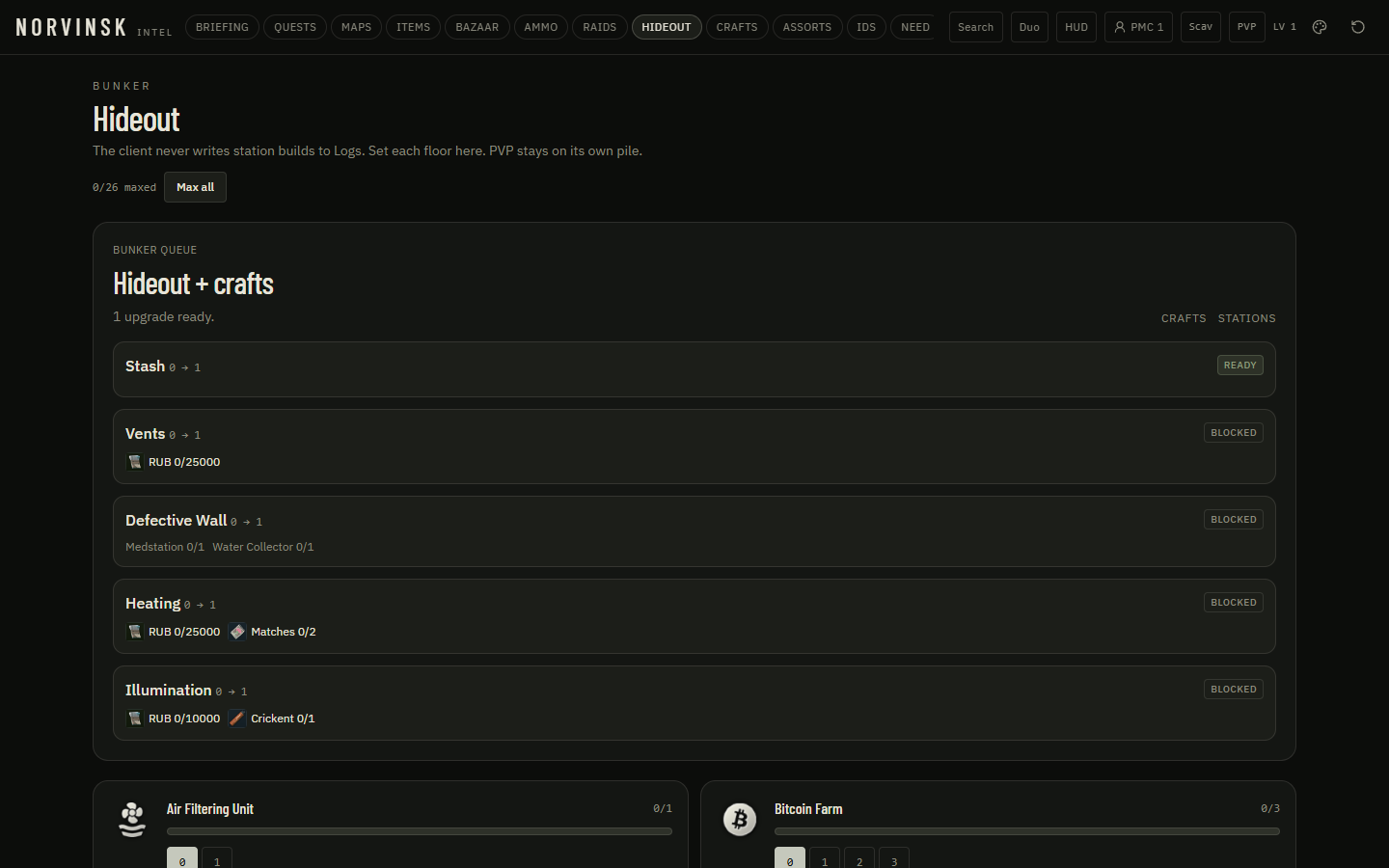Open the ASSORTS tab

coord(807,27)
